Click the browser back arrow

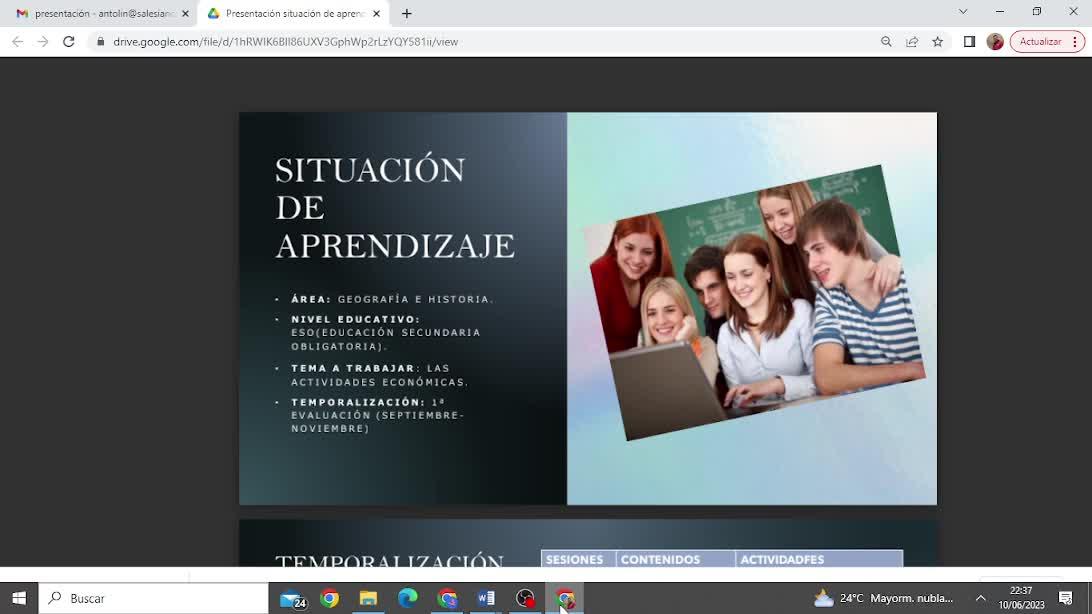[17, 42]
